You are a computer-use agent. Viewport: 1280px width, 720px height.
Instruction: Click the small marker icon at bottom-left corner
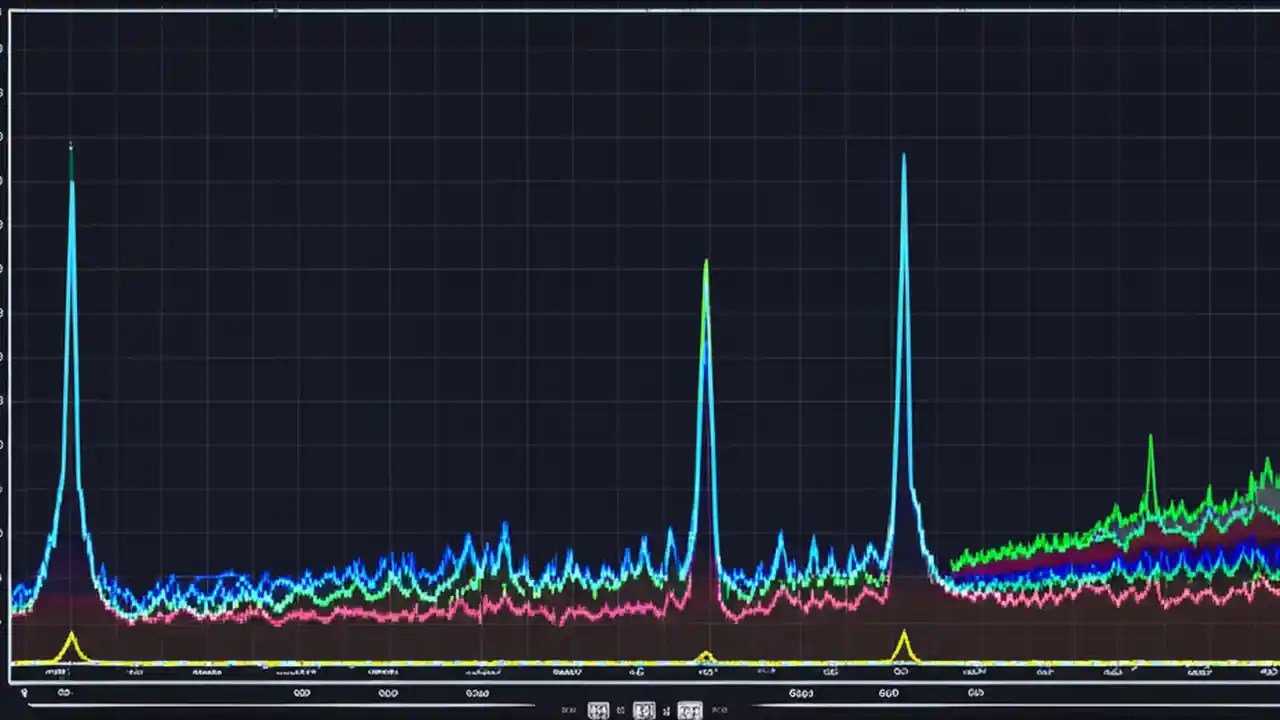[25, 692]
